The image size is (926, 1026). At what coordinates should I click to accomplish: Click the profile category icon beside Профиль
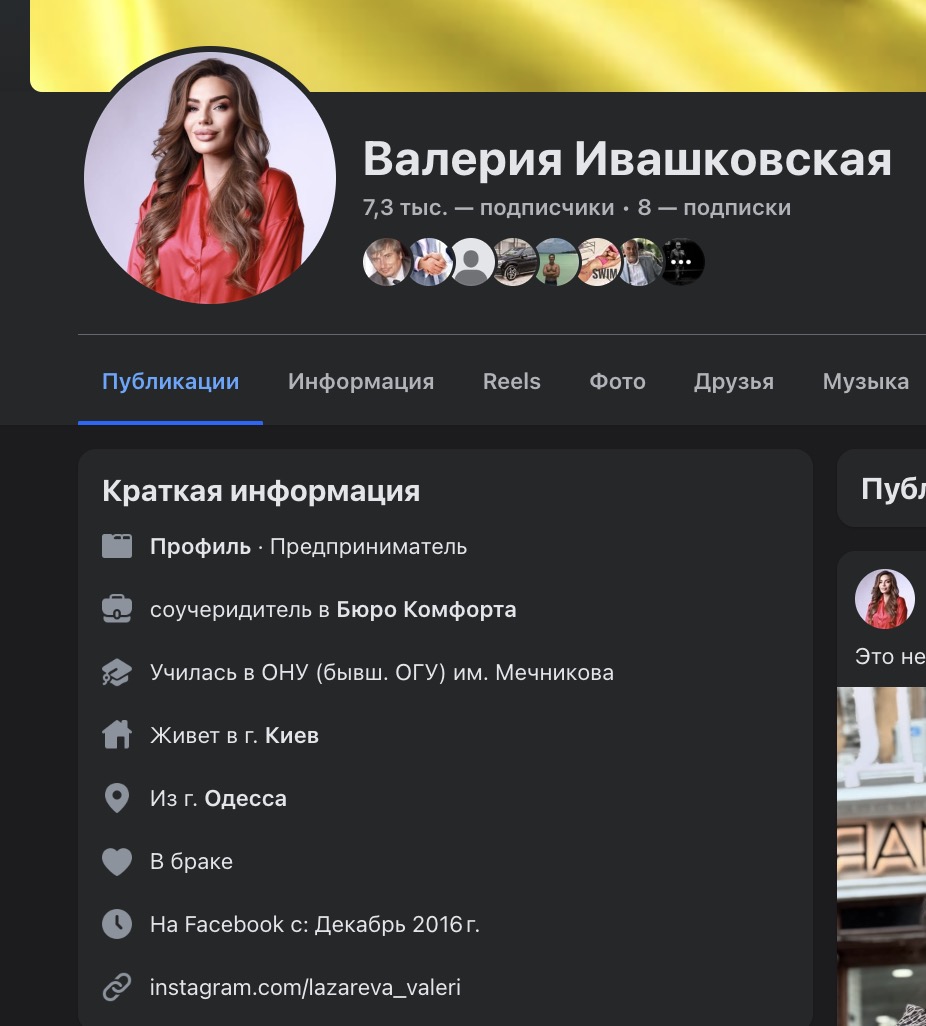point(117,546)
